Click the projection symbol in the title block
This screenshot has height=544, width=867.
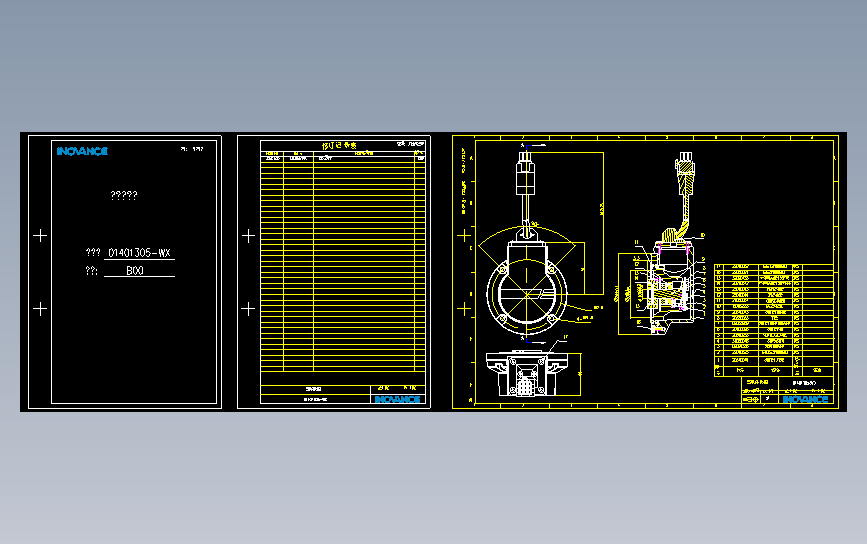[x=750, y=399]
